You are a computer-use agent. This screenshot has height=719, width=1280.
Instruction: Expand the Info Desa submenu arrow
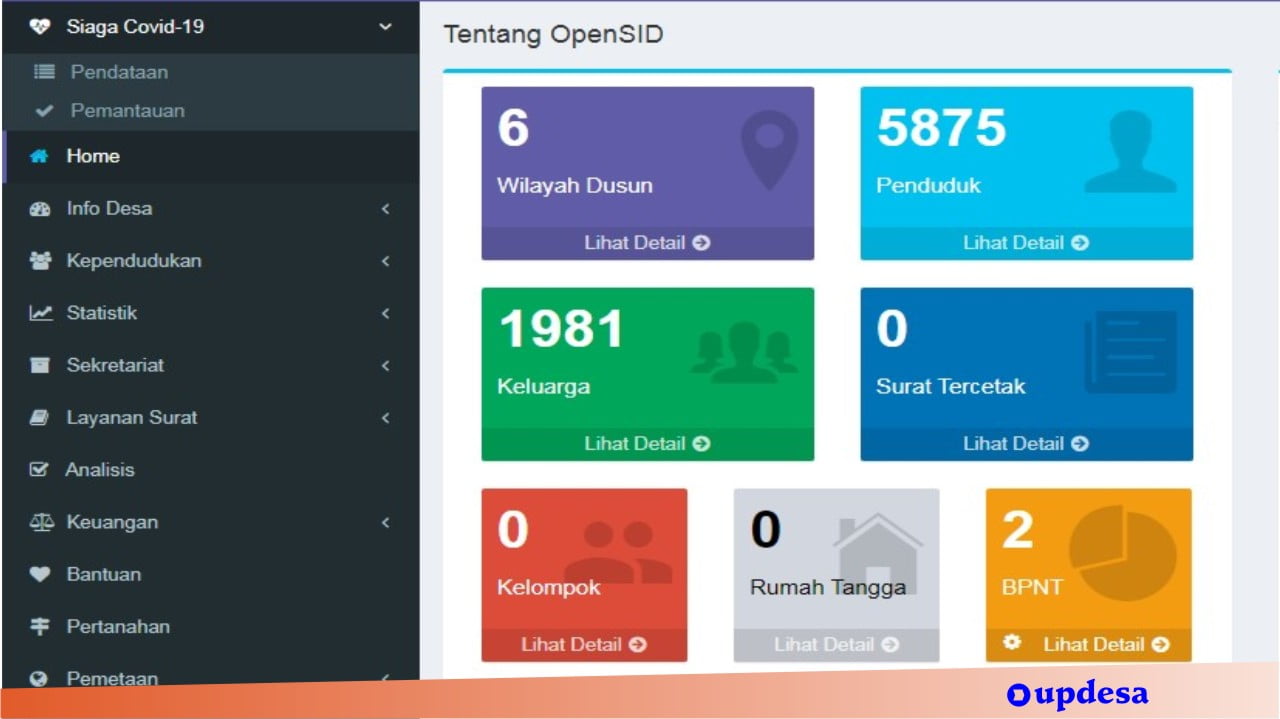point(385,209)
